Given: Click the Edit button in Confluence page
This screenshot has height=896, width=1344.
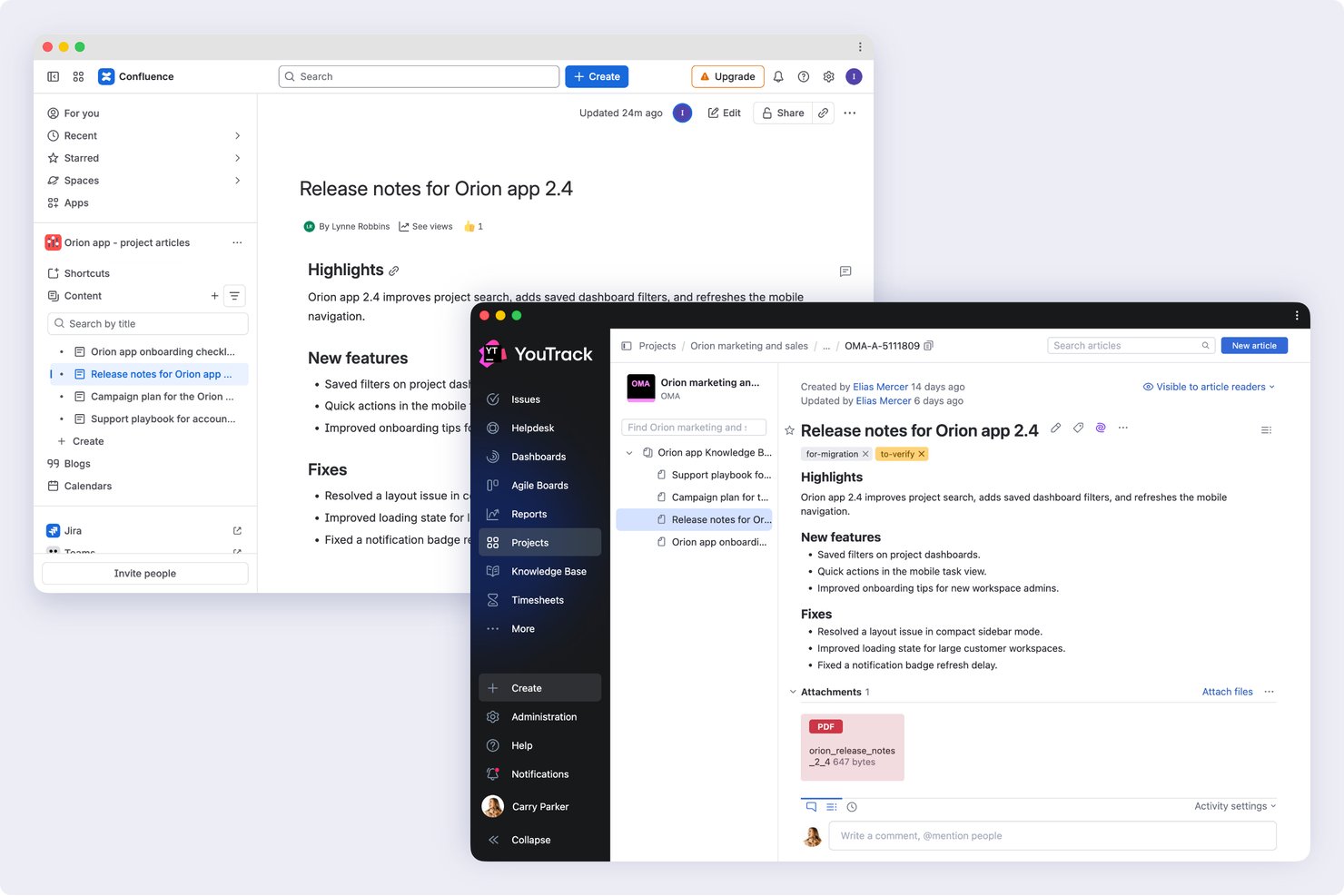Looking at the screenshot, I should [725, 113].
